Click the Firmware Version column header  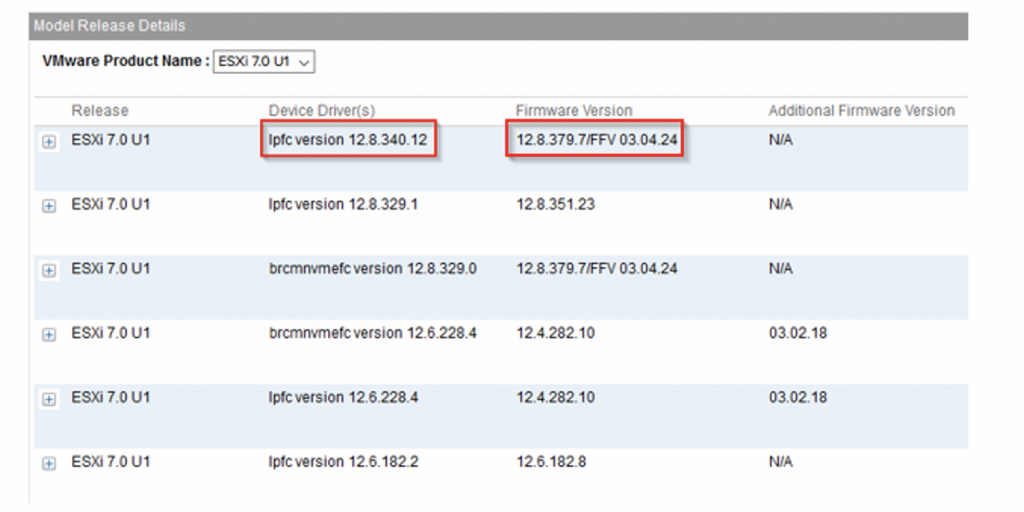(x=574, y=110)
